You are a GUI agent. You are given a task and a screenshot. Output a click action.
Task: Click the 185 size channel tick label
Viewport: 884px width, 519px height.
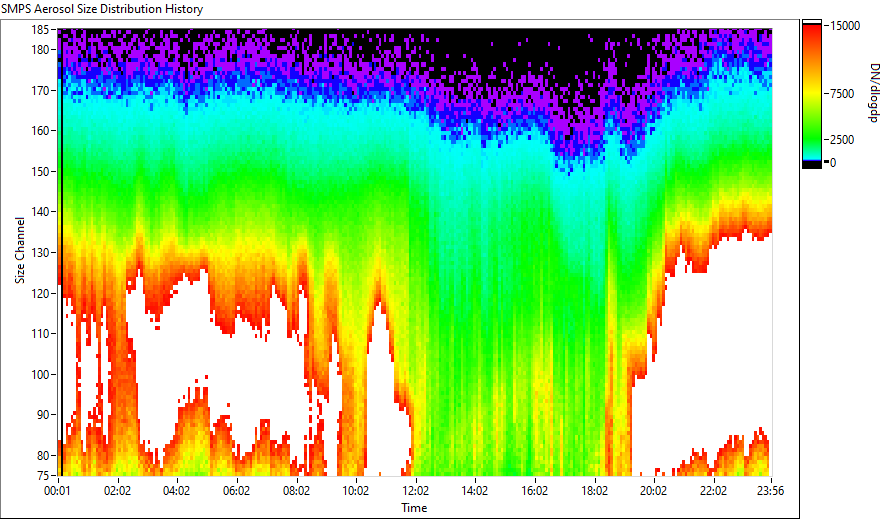tap(40, 30)
